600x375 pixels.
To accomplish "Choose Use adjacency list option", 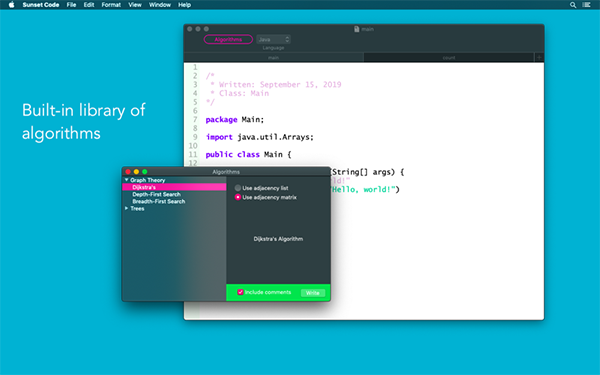I will [238, 188].
